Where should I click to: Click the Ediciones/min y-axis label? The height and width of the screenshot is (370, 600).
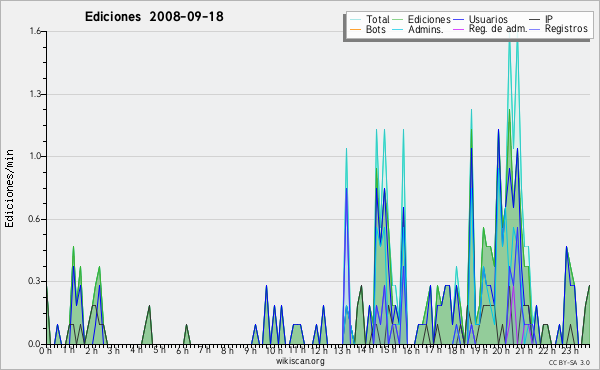coord(9,188)
